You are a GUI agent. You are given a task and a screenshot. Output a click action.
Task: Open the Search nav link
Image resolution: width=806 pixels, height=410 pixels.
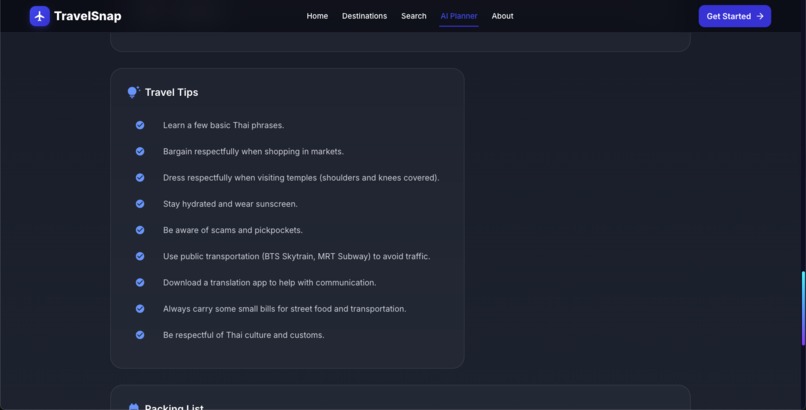click(x=414, y=16)
